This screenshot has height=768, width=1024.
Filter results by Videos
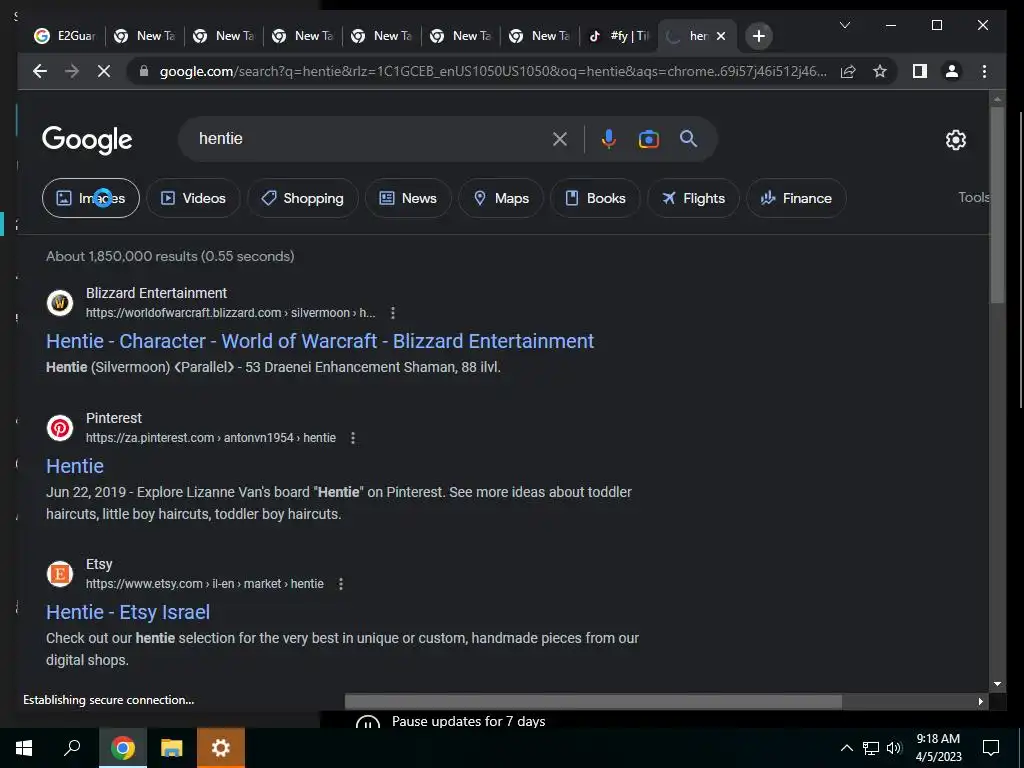[193, 198]
